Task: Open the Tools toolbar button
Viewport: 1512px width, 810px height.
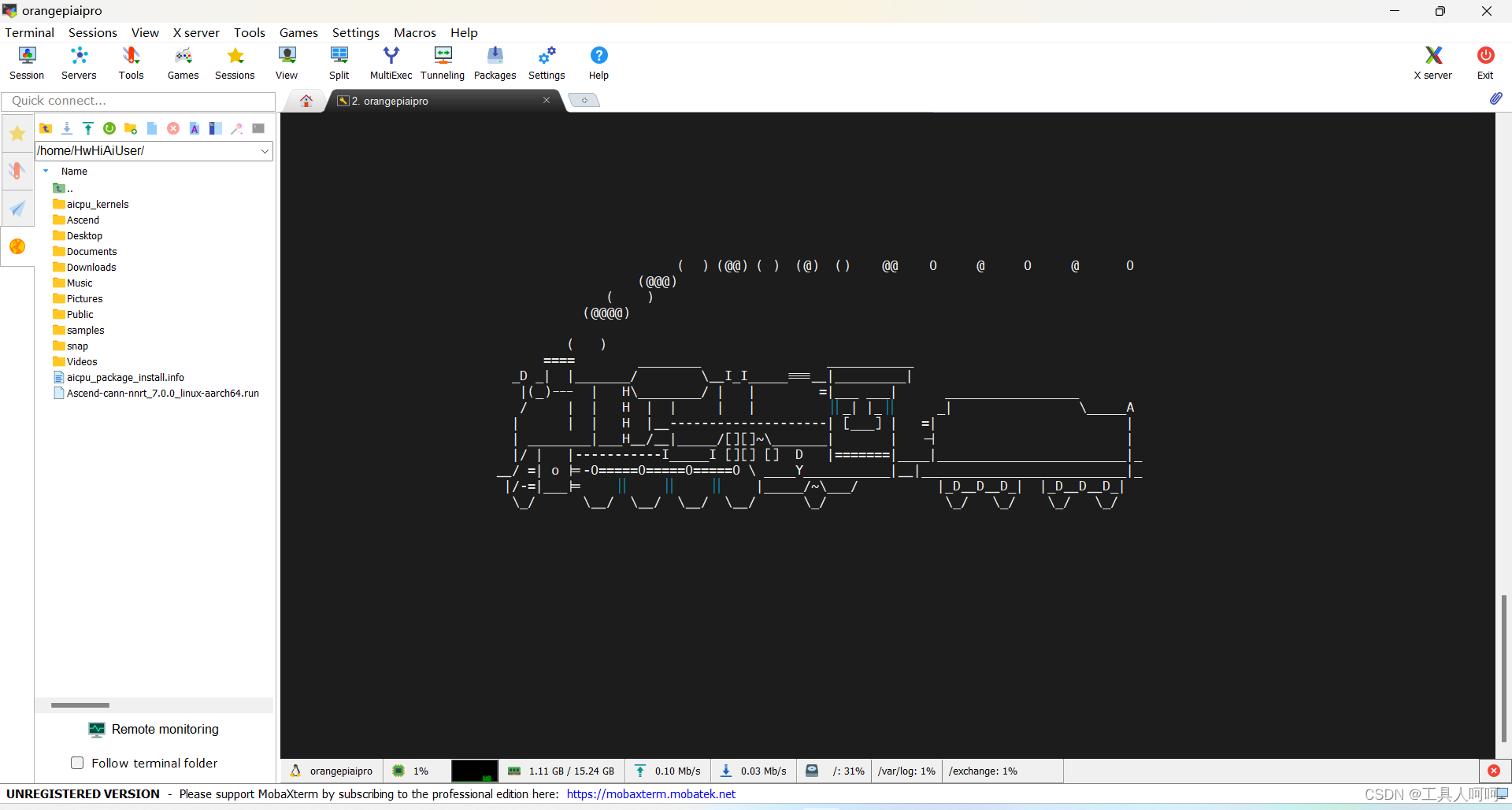Action: coord(131,63)
